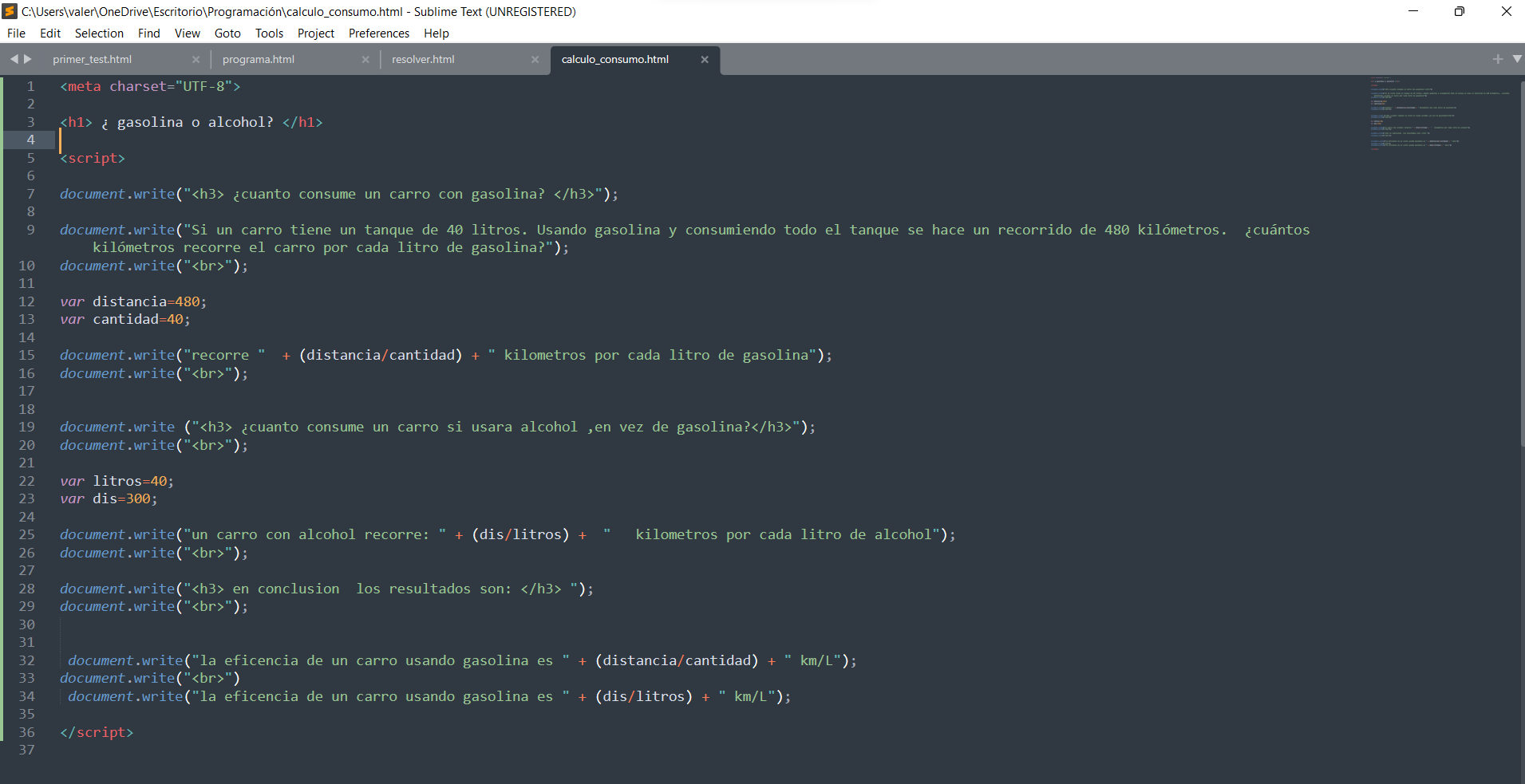Image resolution: width=1525 pixels, height=784 pixels.
Task: Open the Tools menu
Action: point(269,33)
